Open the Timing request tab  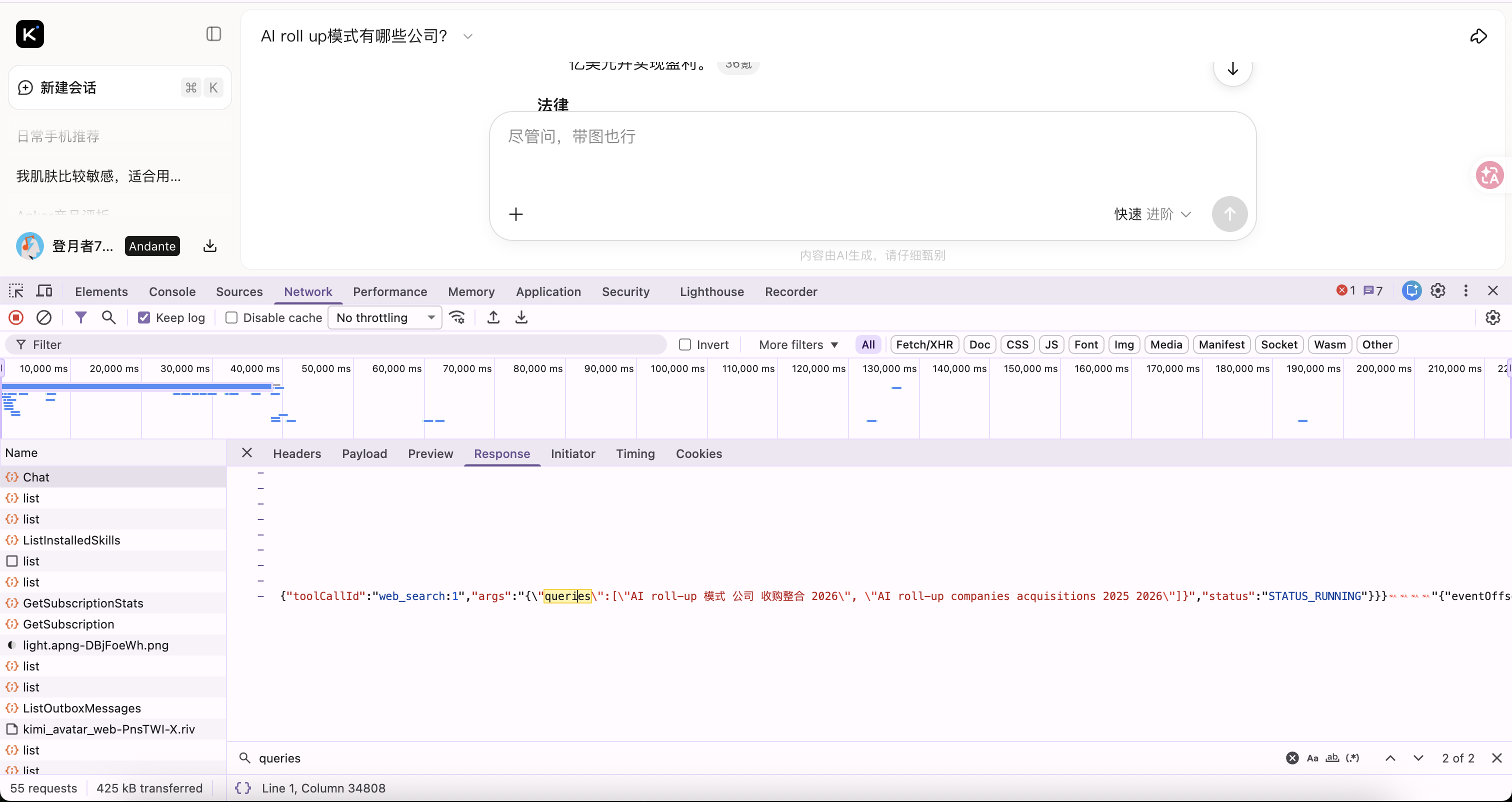point(635,454)
